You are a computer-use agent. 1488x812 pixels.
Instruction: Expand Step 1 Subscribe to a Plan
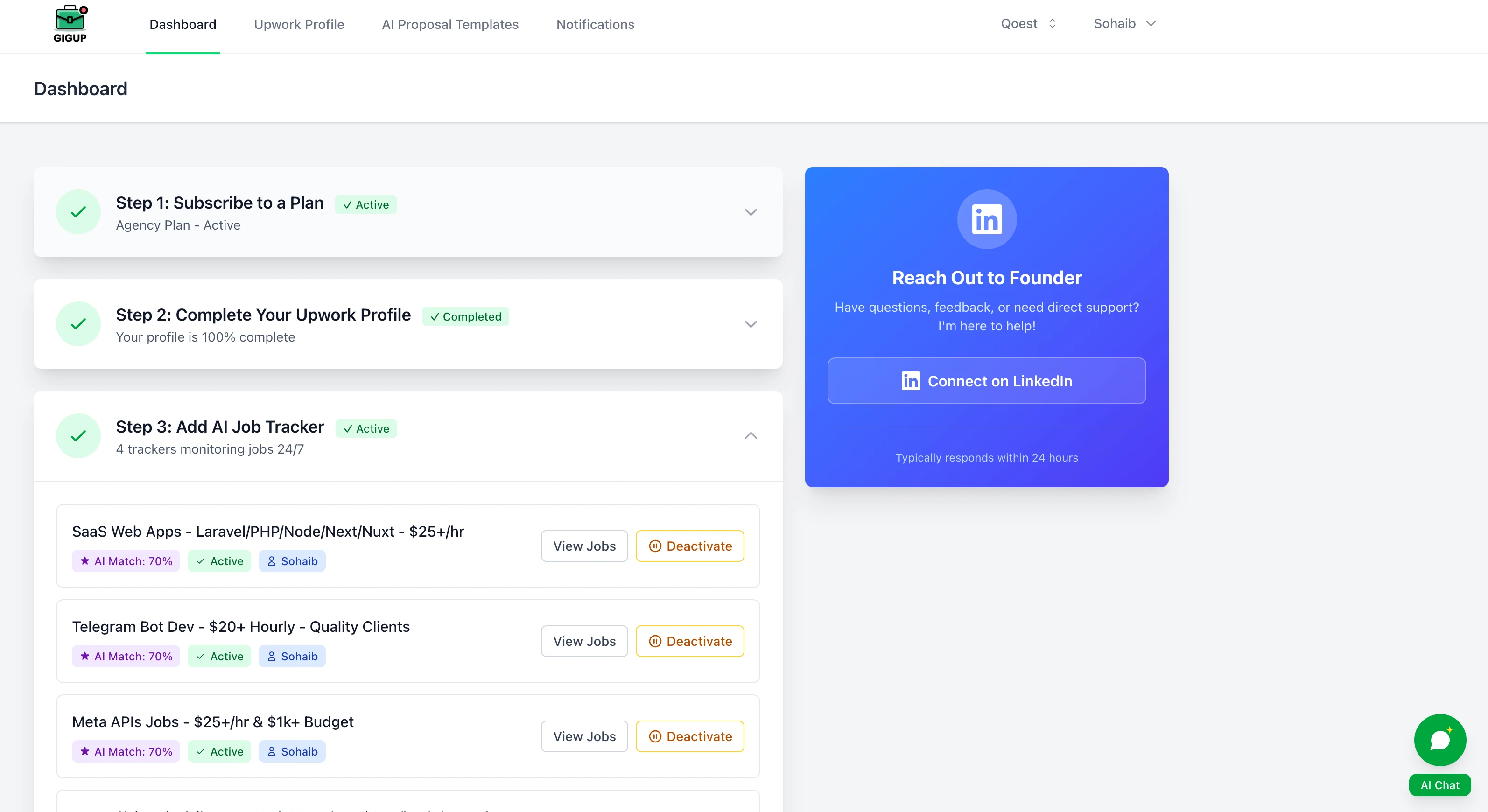pos(751,212)
